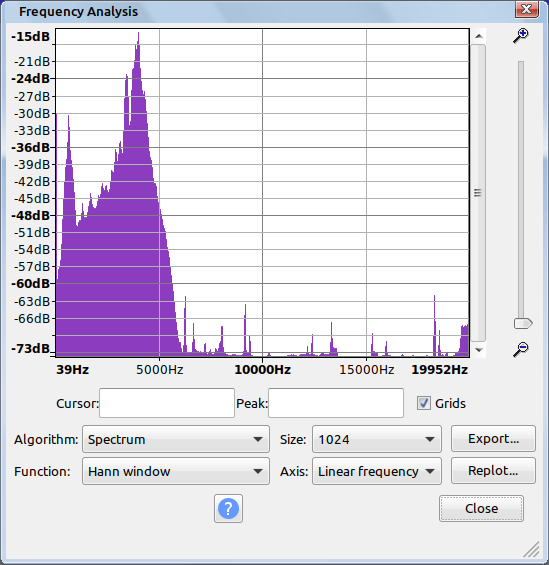Click the zoom out magnifier icon
Viewport: 549px width, 565px height.
pos(521,349)
